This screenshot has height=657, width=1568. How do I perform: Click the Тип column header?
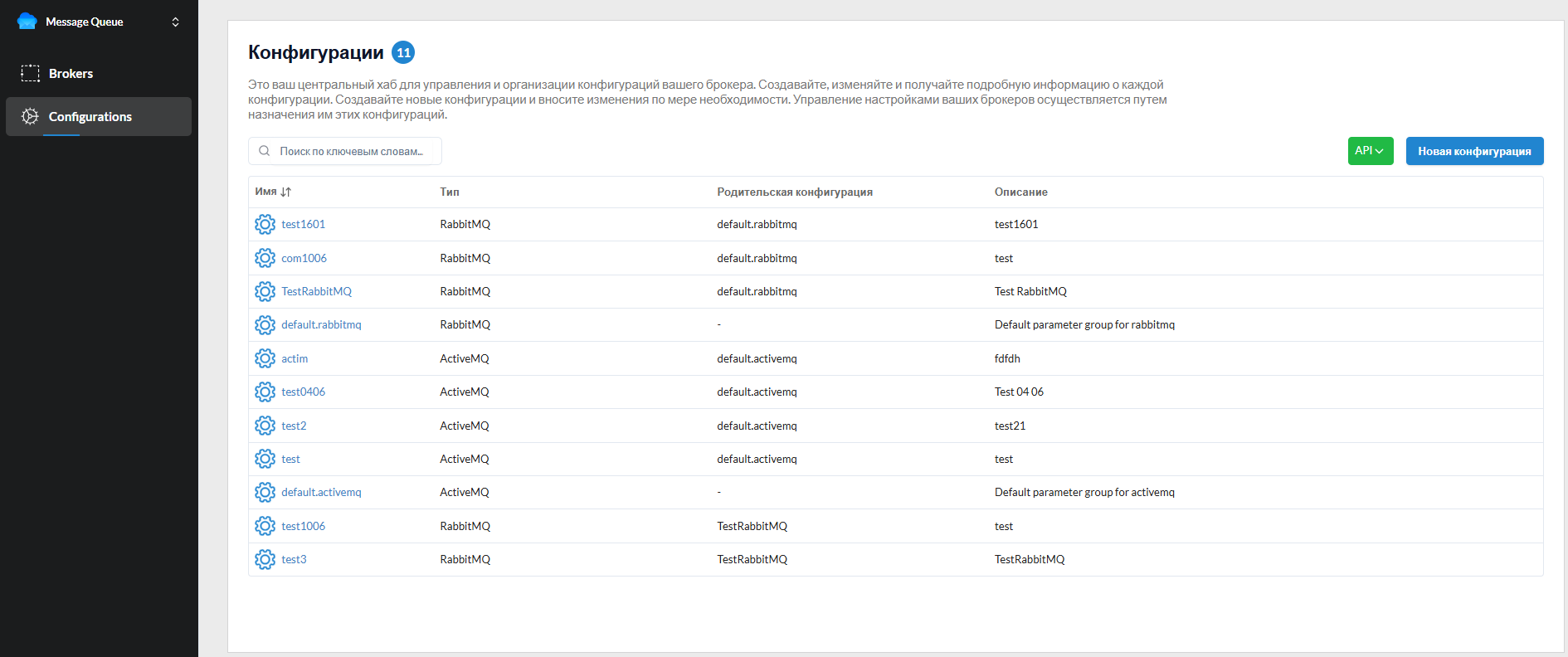450,192
